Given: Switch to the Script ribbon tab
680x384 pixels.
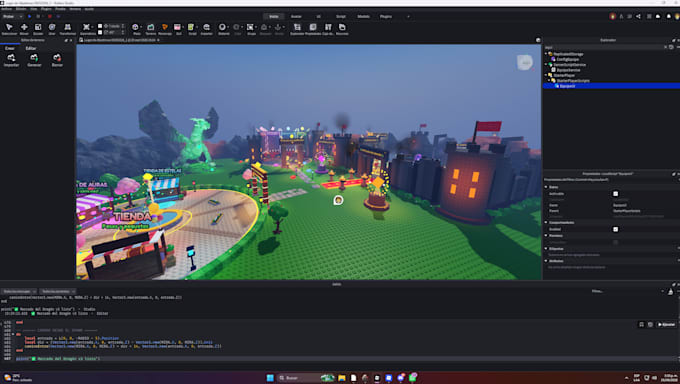Looking at the screenshot, I should pyautogui.click(x=341, y=16).
